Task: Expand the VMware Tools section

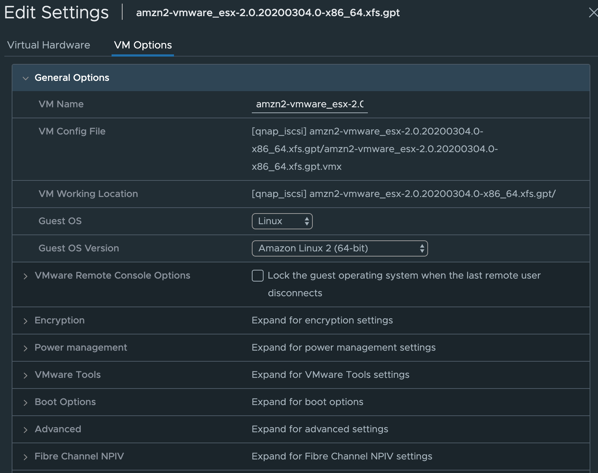Action: point(26,375)
